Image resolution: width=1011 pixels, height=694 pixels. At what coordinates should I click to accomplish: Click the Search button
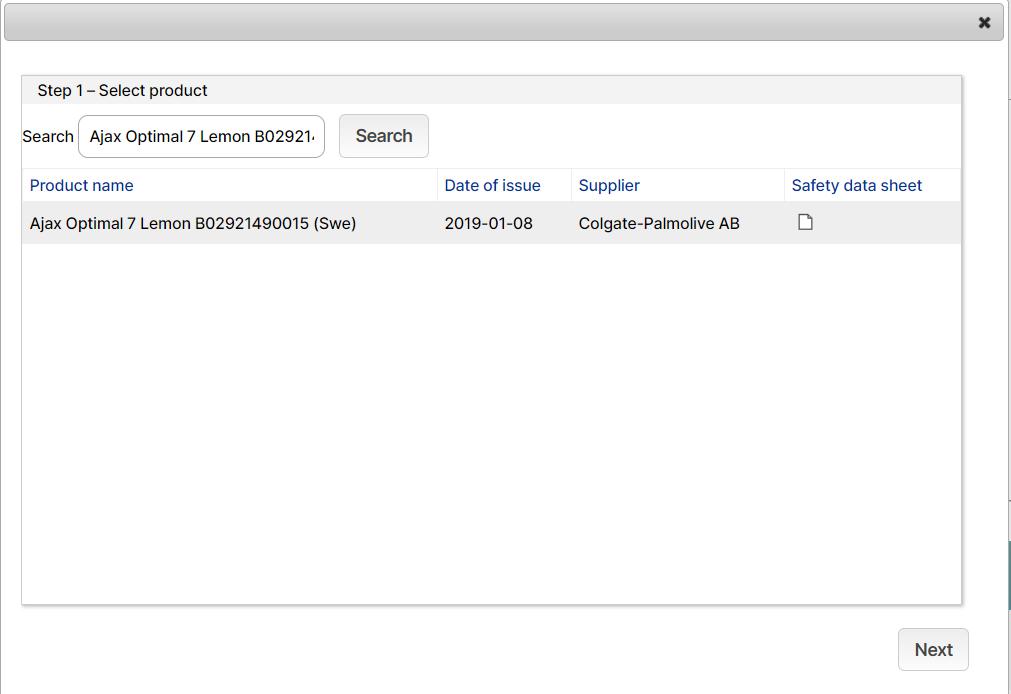[384, 136]
